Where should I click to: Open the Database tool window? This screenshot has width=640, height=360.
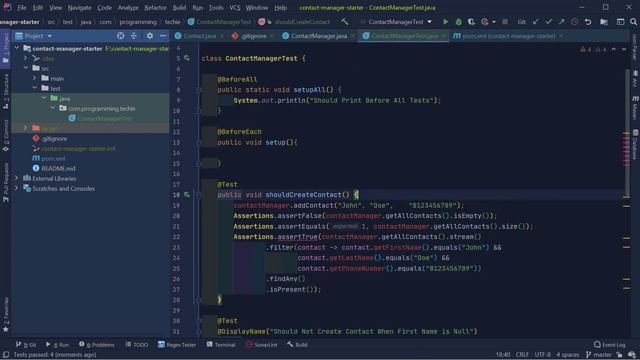coord(635,144)
